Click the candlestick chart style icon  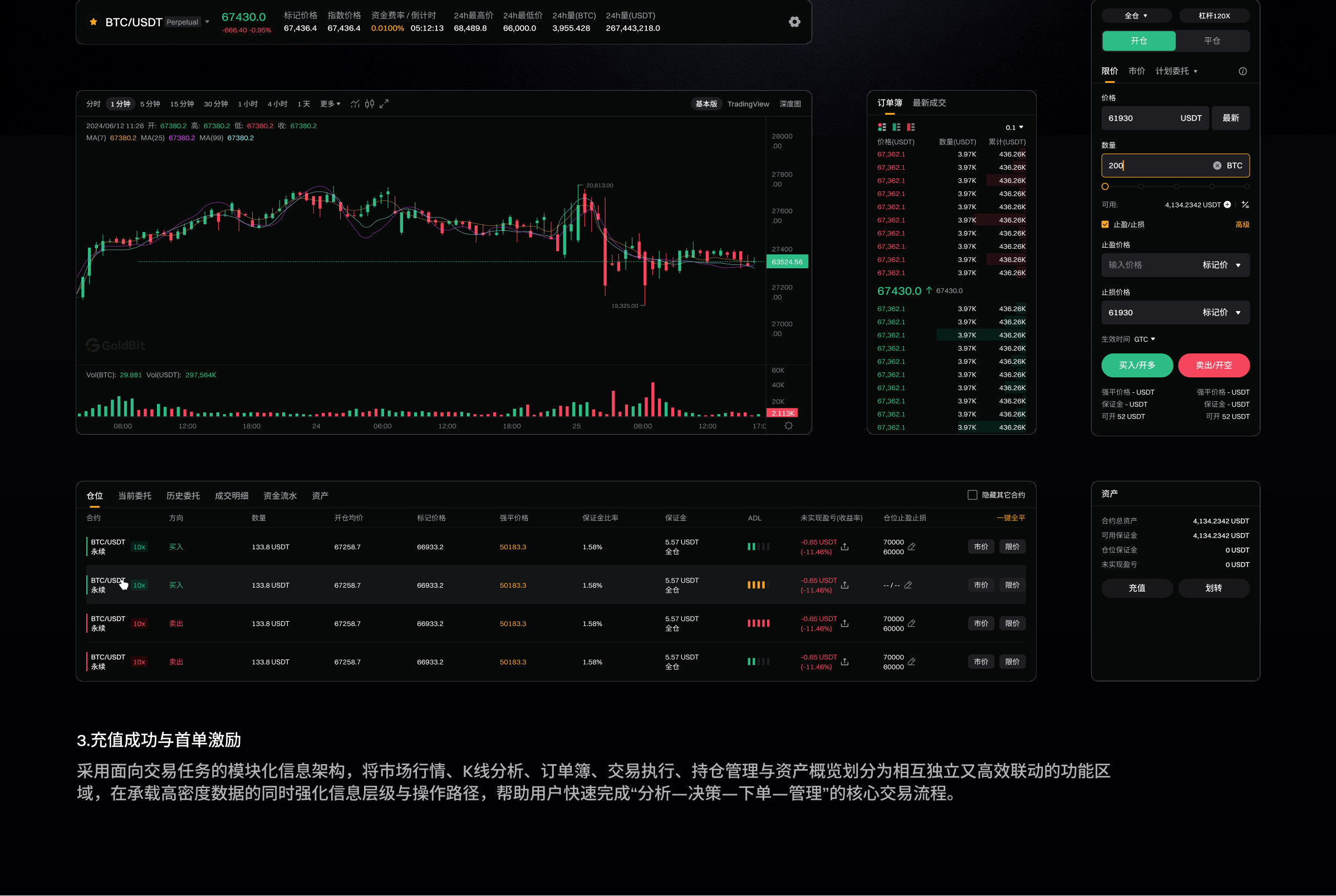click(370, 104)
